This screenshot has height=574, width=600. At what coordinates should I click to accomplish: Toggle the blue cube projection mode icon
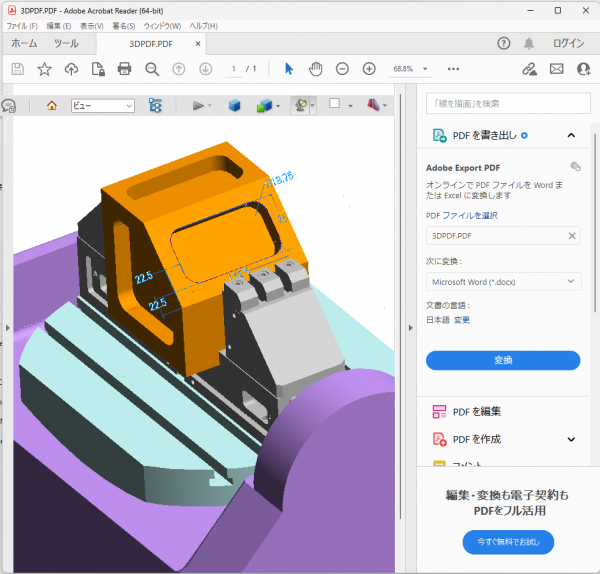tap(233, 105)
